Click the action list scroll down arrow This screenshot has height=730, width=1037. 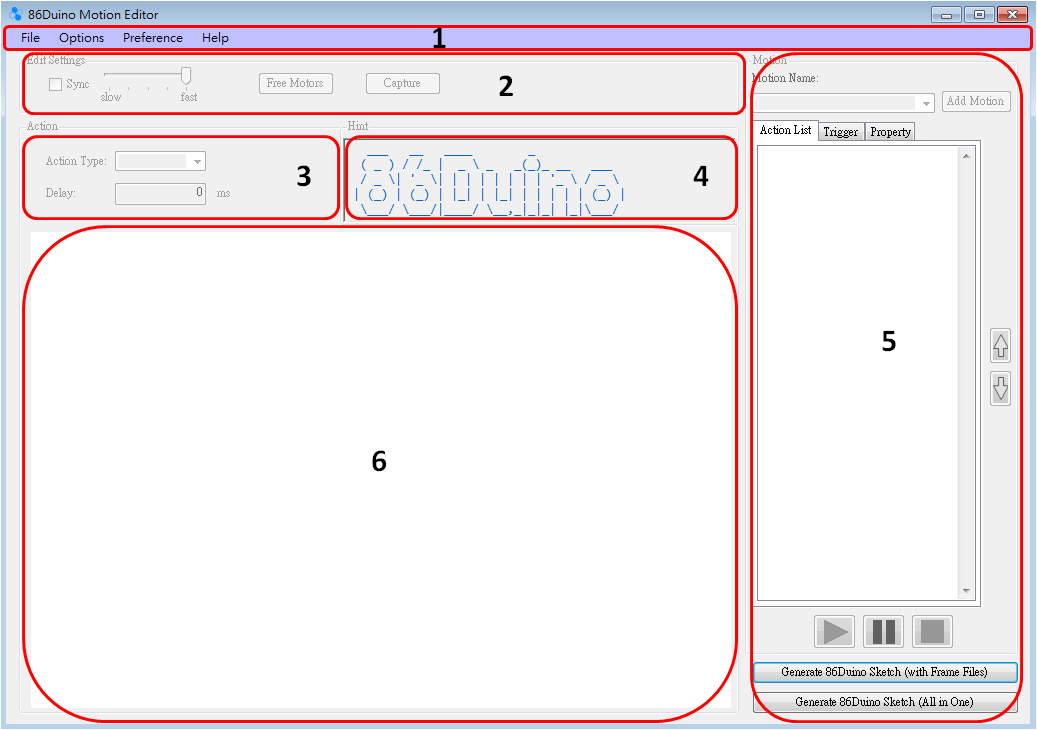[966, 590]
